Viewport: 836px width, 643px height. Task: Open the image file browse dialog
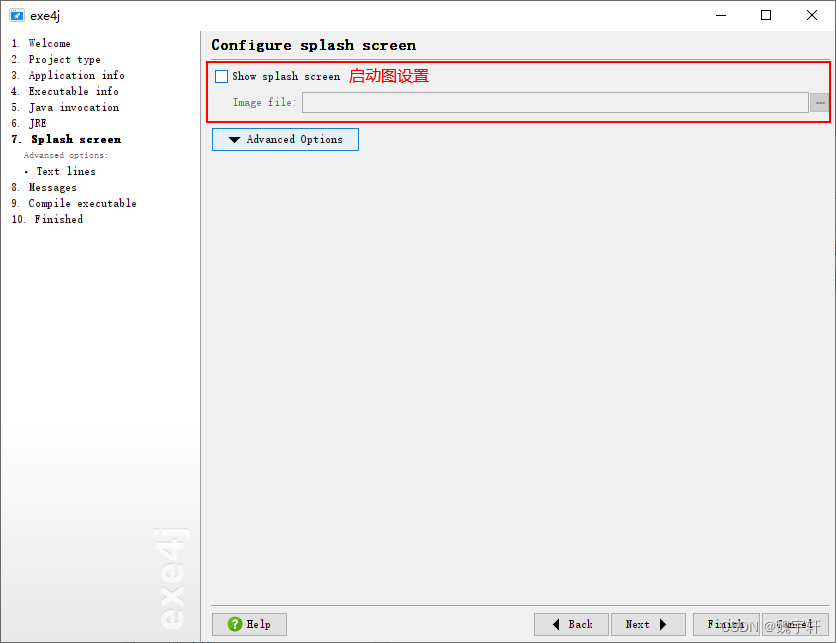click(817, 102)
